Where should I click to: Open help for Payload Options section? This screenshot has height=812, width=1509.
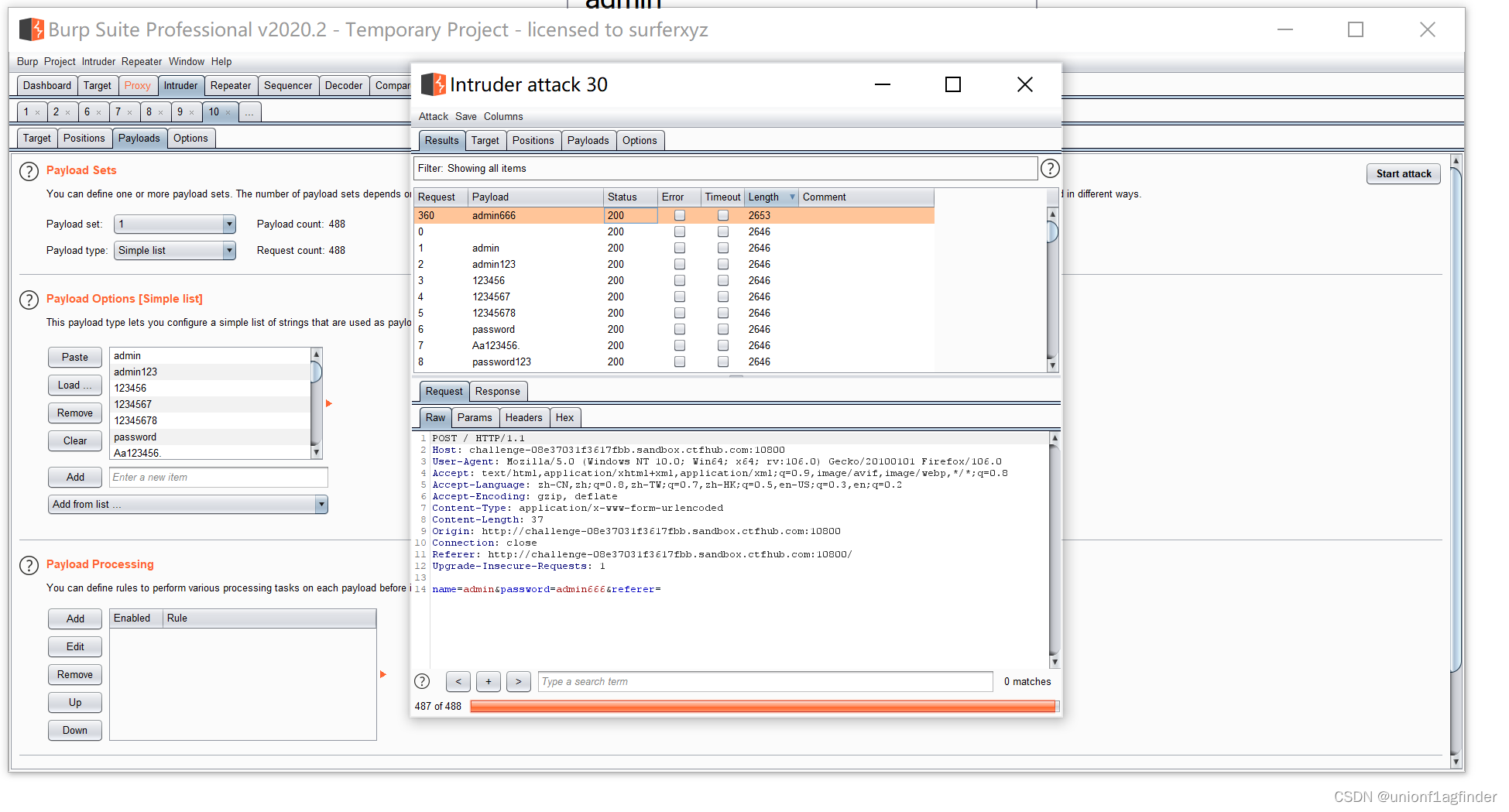point(29,300)
